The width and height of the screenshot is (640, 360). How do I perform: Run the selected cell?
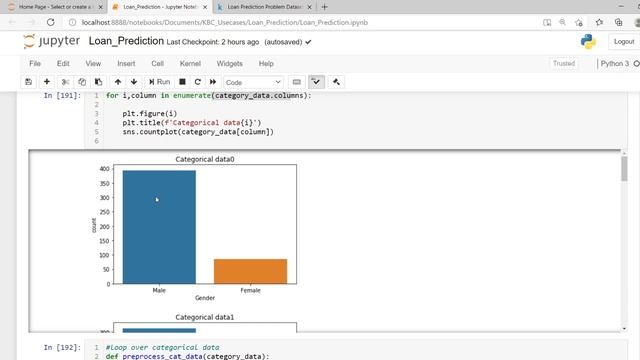click(x=159, y=82)
